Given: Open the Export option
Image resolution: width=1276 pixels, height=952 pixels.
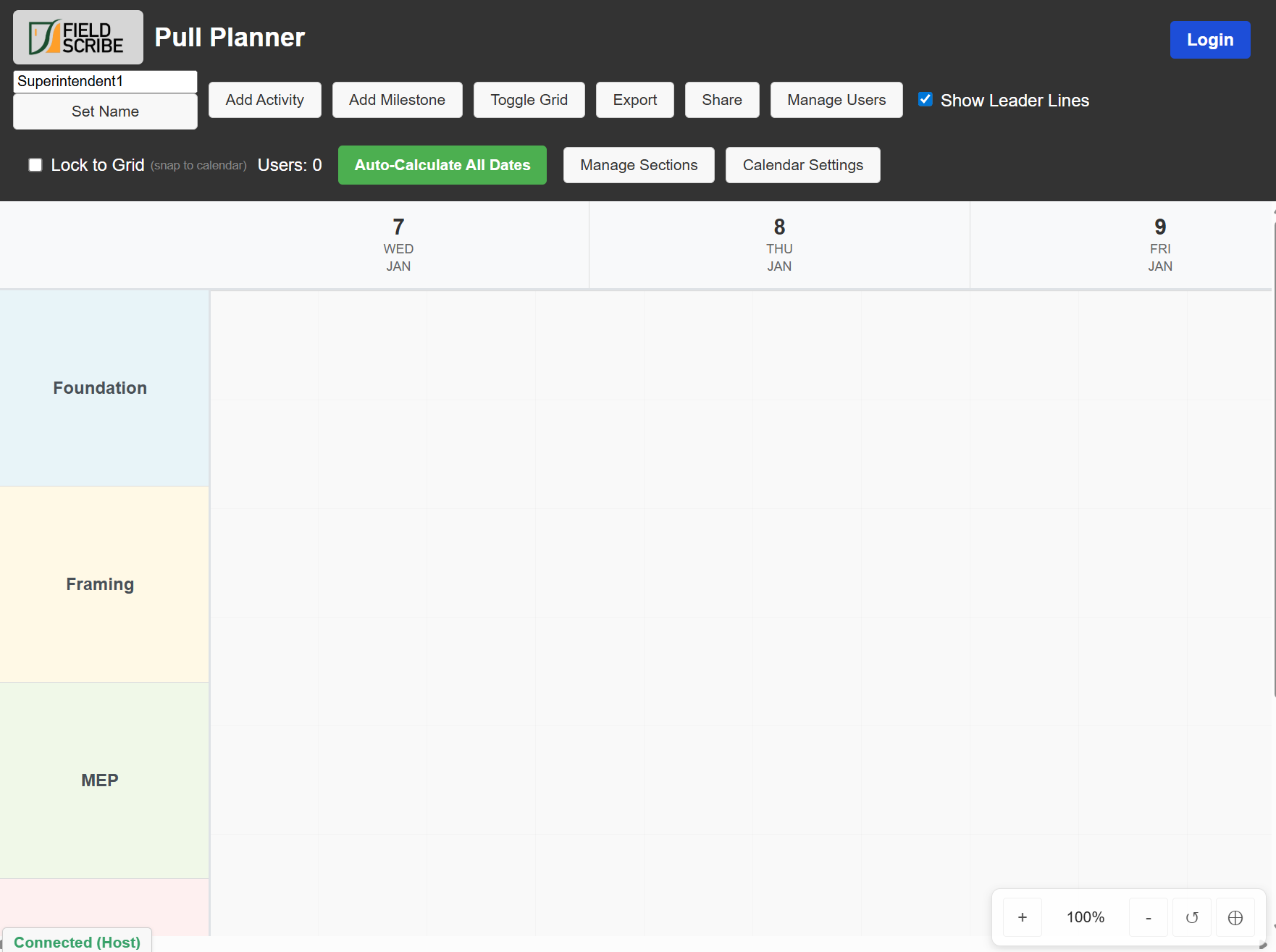Looking at the screenshot, I should pyautogui.click(x=634, y=100).
